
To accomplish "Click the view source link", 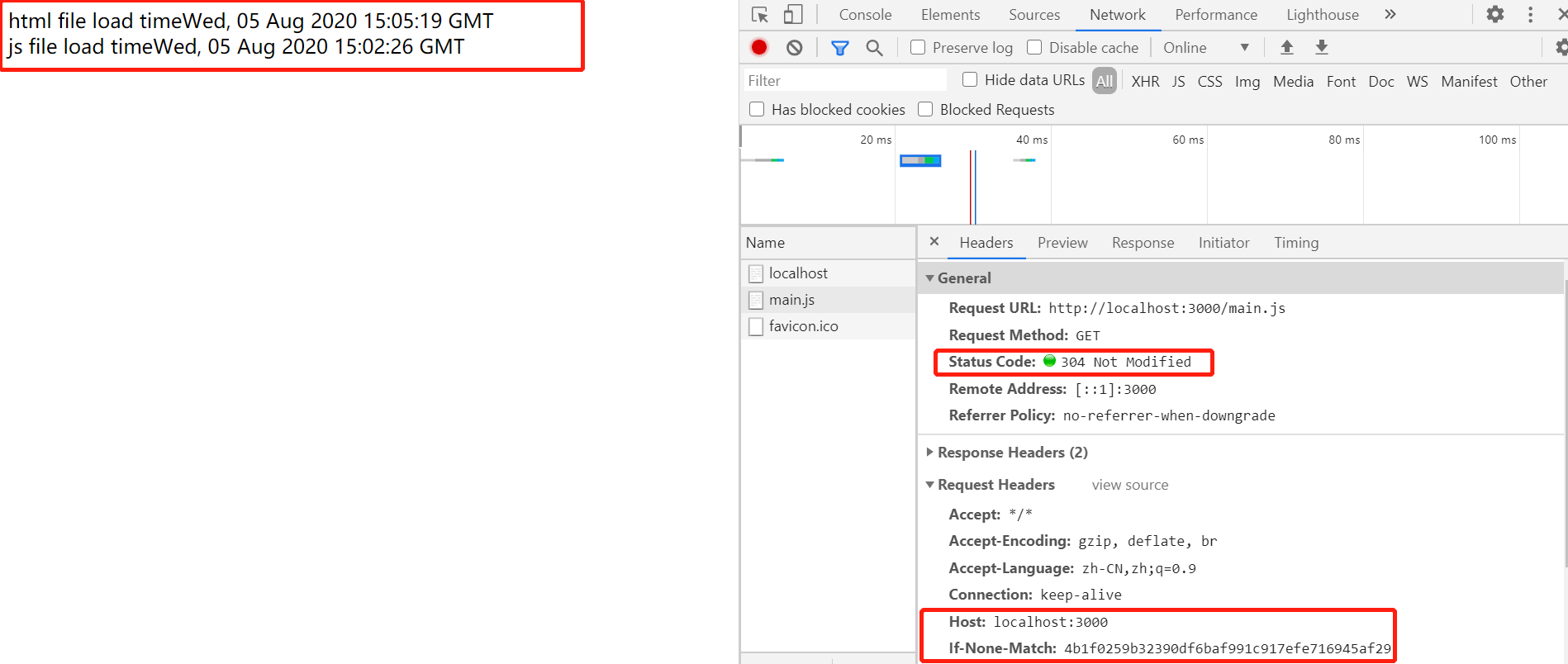I will (x=1129, y=485).
